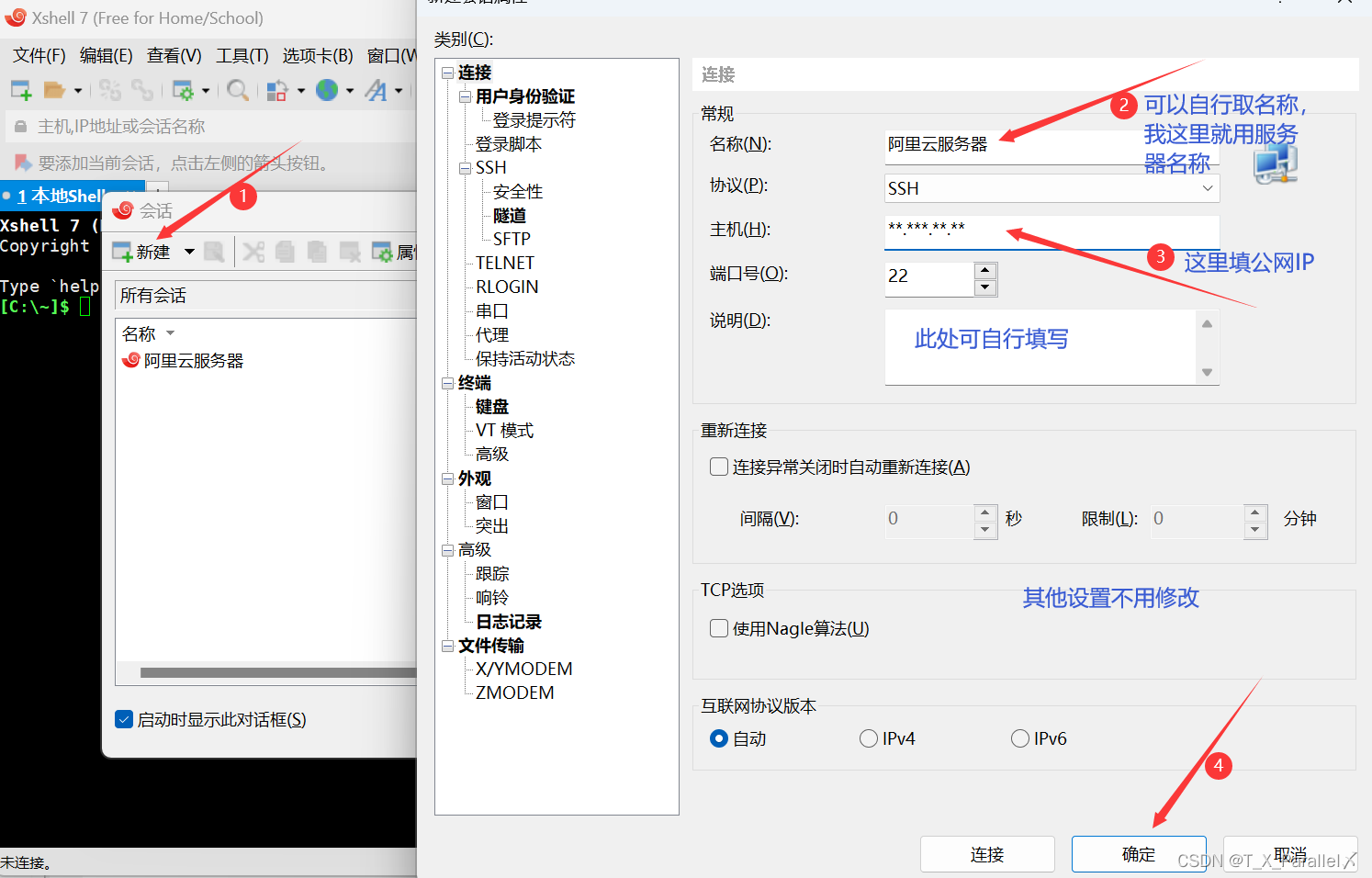The image size is (1372, 878).
Task: Click the greyed-out Disconnect chain icon
Action: [x=142, y=90]
